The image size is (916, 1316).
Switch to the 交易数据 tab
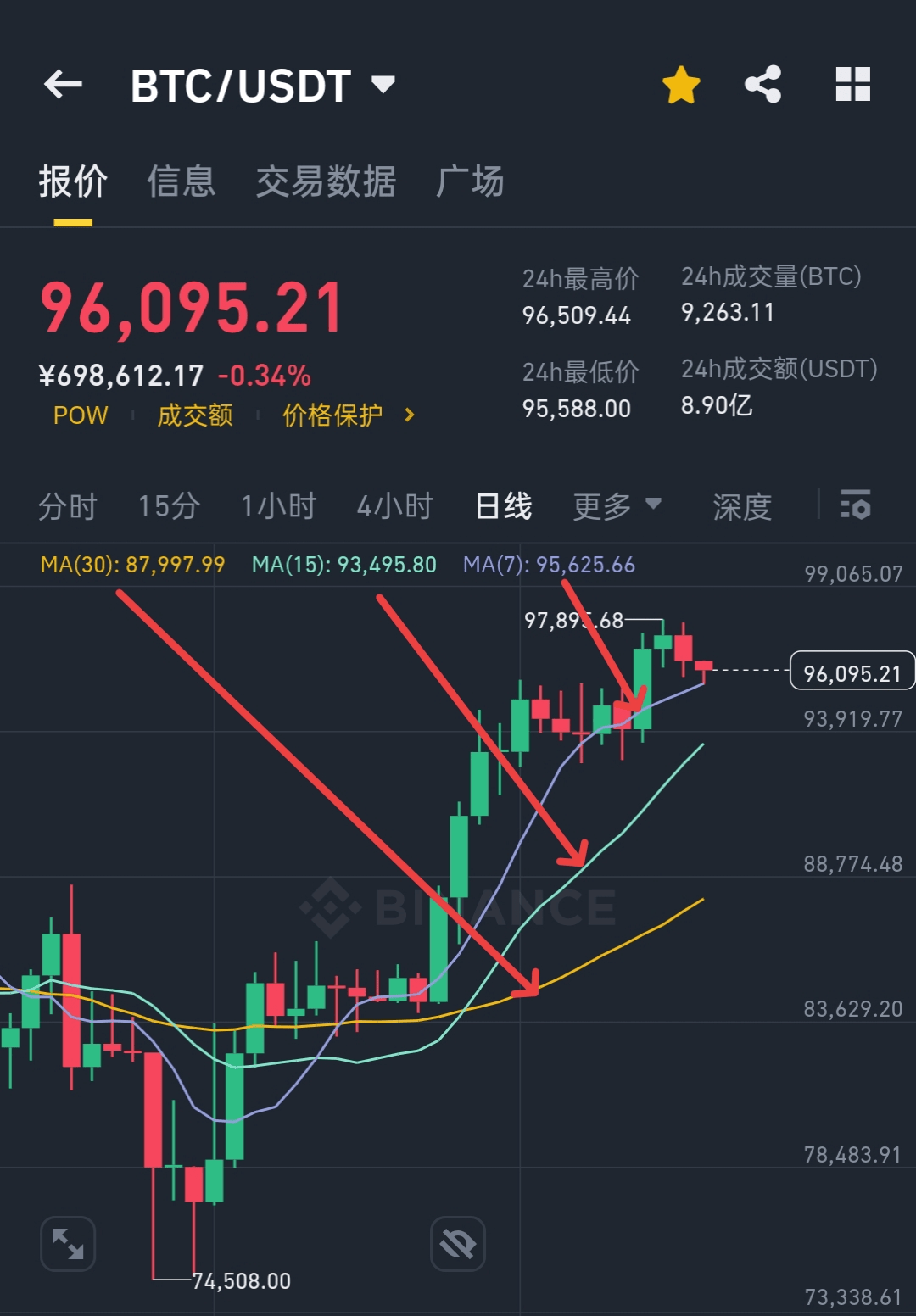(326, 181)
